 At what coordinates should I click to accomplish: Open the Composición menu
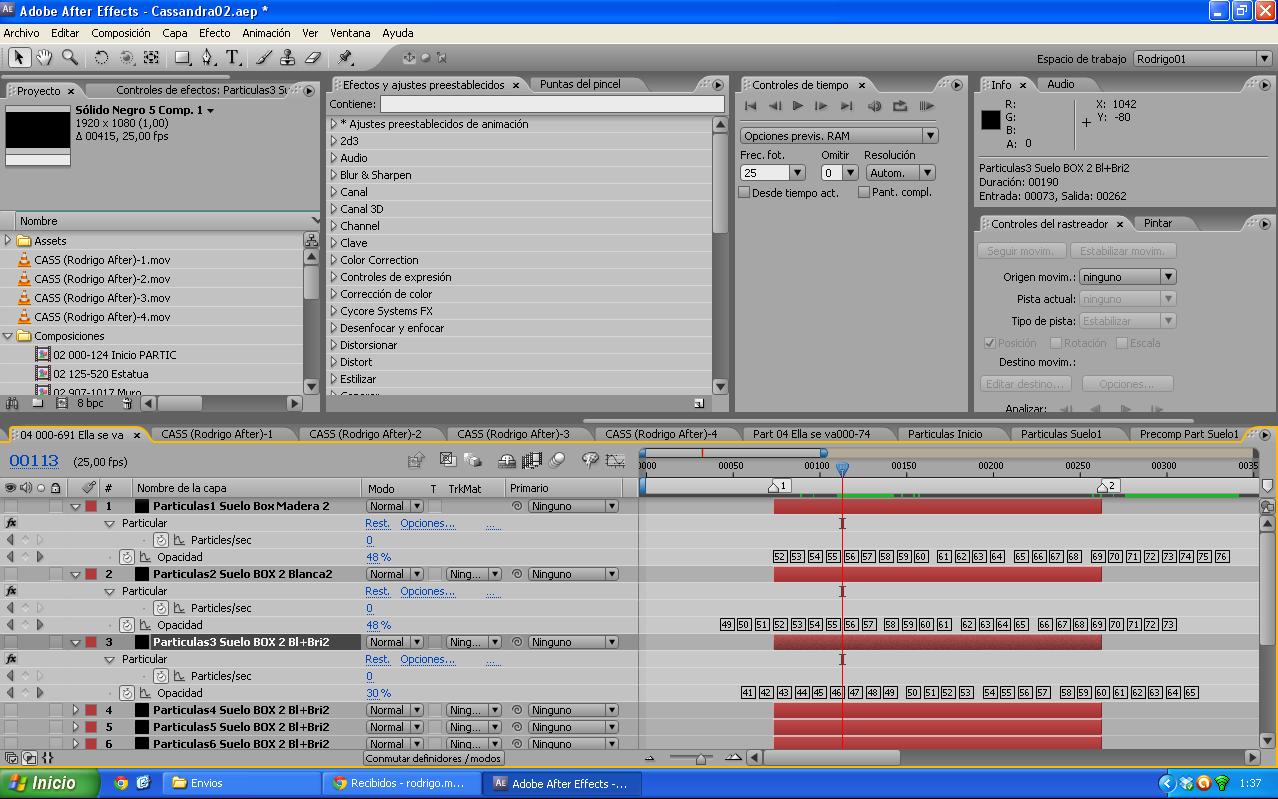coord(120,33)
